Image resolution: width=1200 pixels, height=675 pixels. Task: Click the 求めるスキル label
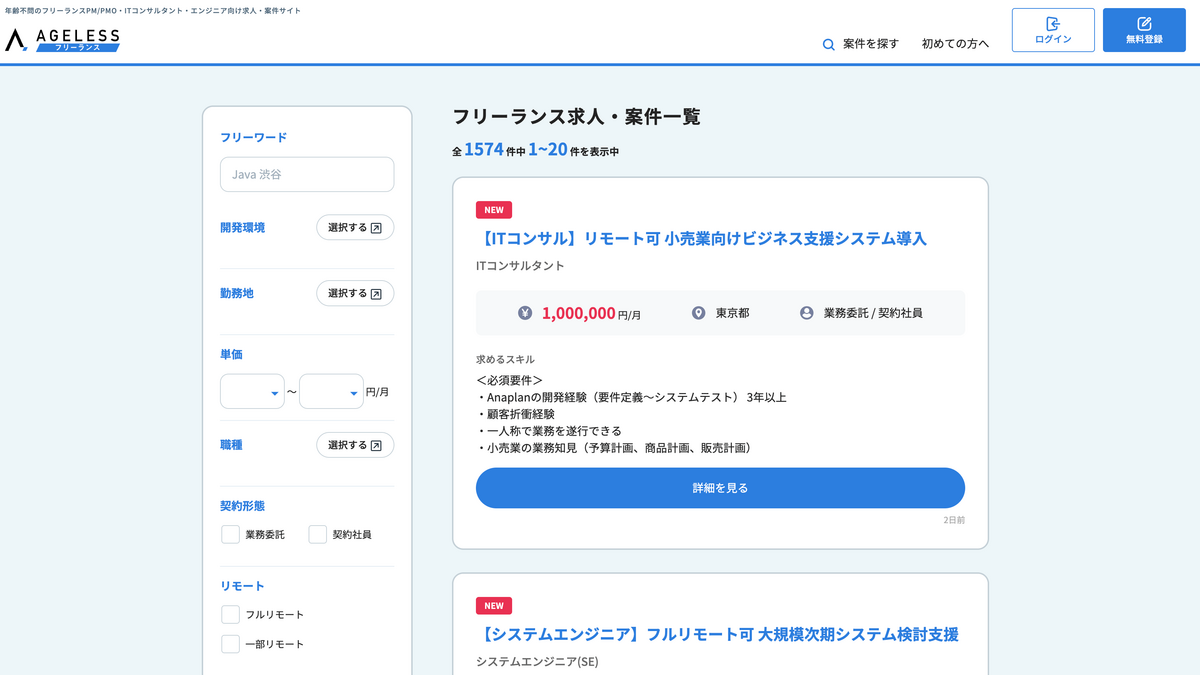pyautogui.click(x=505, y=359)
